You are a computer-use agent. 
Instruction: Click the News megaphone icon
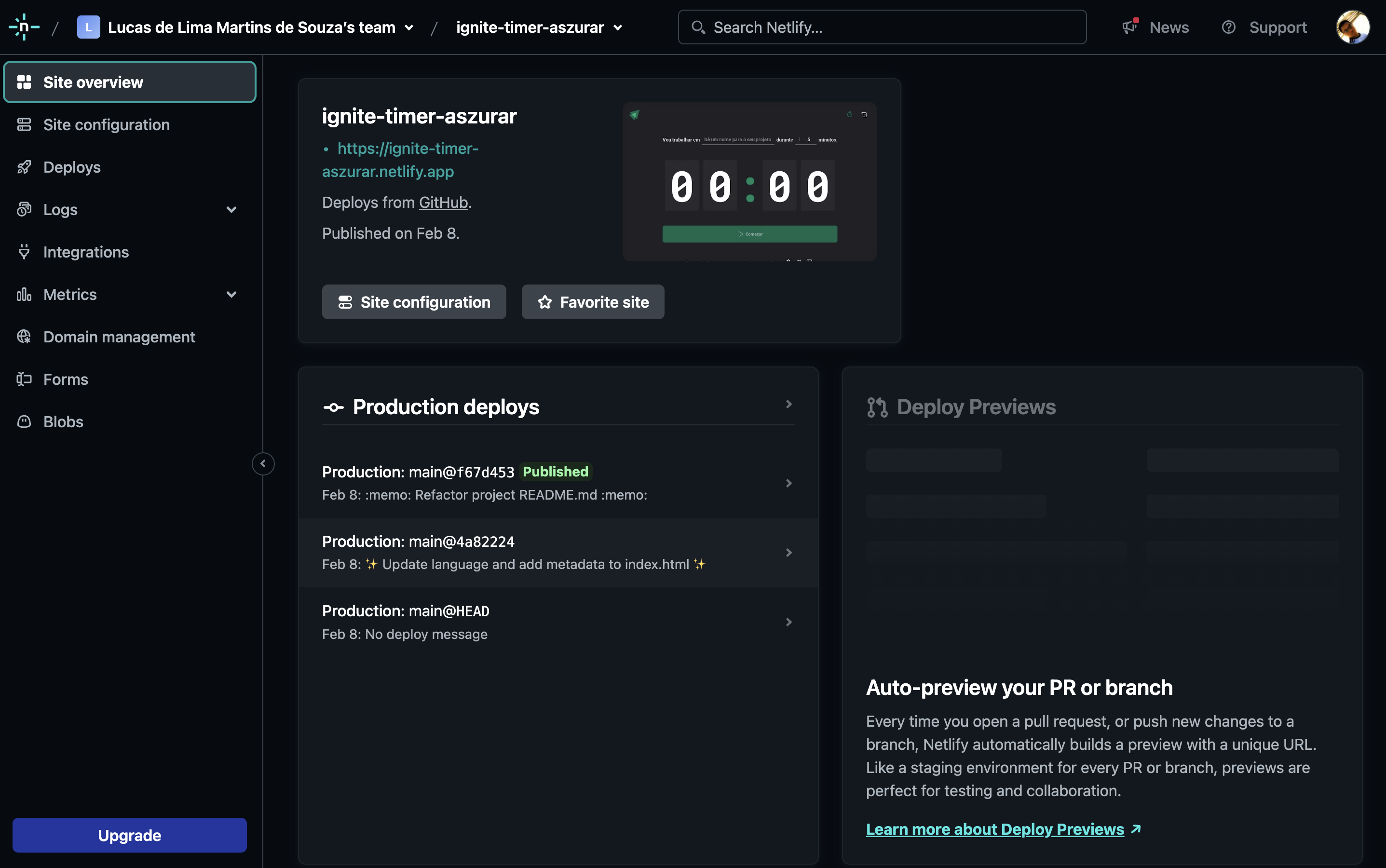1130,27
